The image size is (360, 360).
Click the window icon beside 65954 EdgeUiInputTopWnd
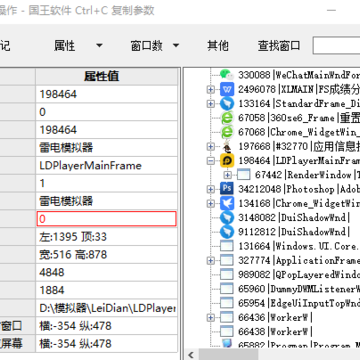227,303
